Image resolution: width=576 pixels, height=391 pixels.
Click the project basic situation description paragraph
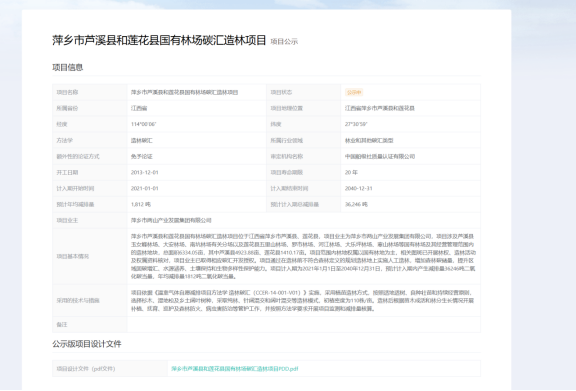(x=303, y=257)
